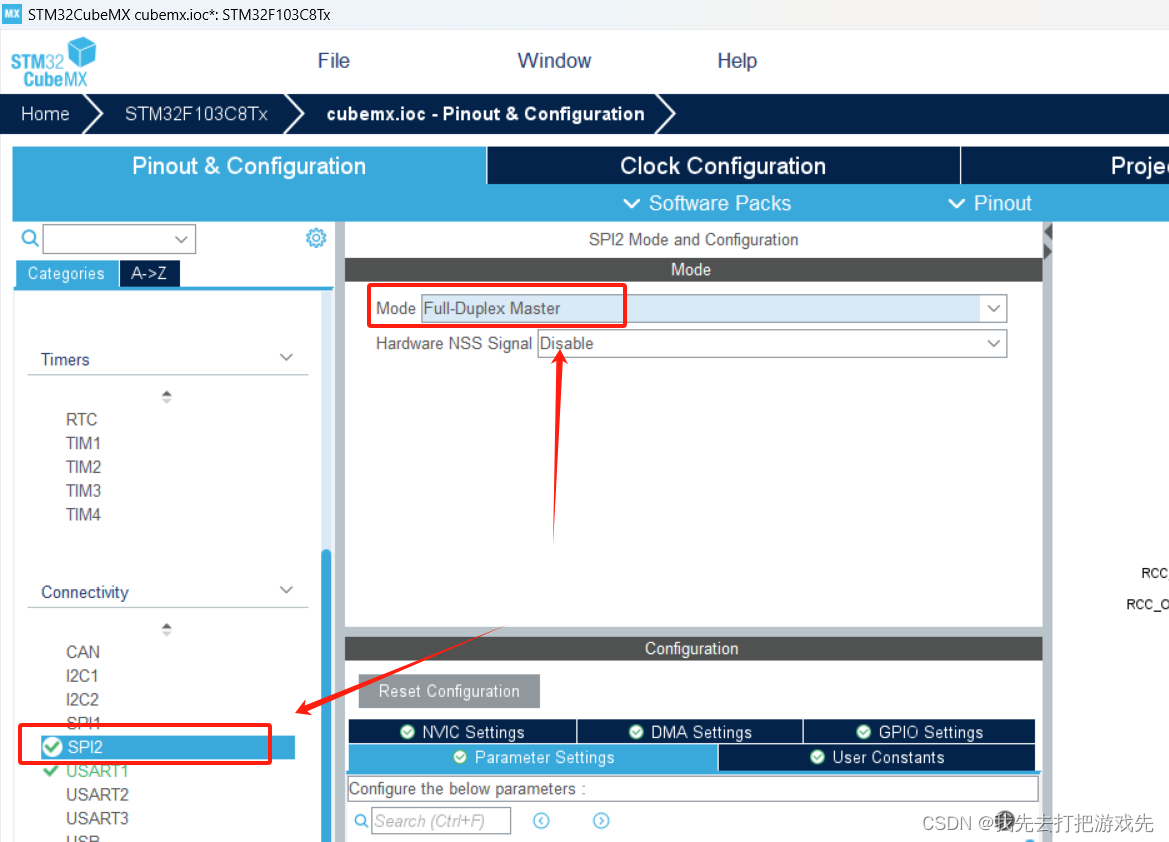Screen dimensions: 1169x842
Task: Open the SPI2 Mode dropdown
Action: point(993,308)
